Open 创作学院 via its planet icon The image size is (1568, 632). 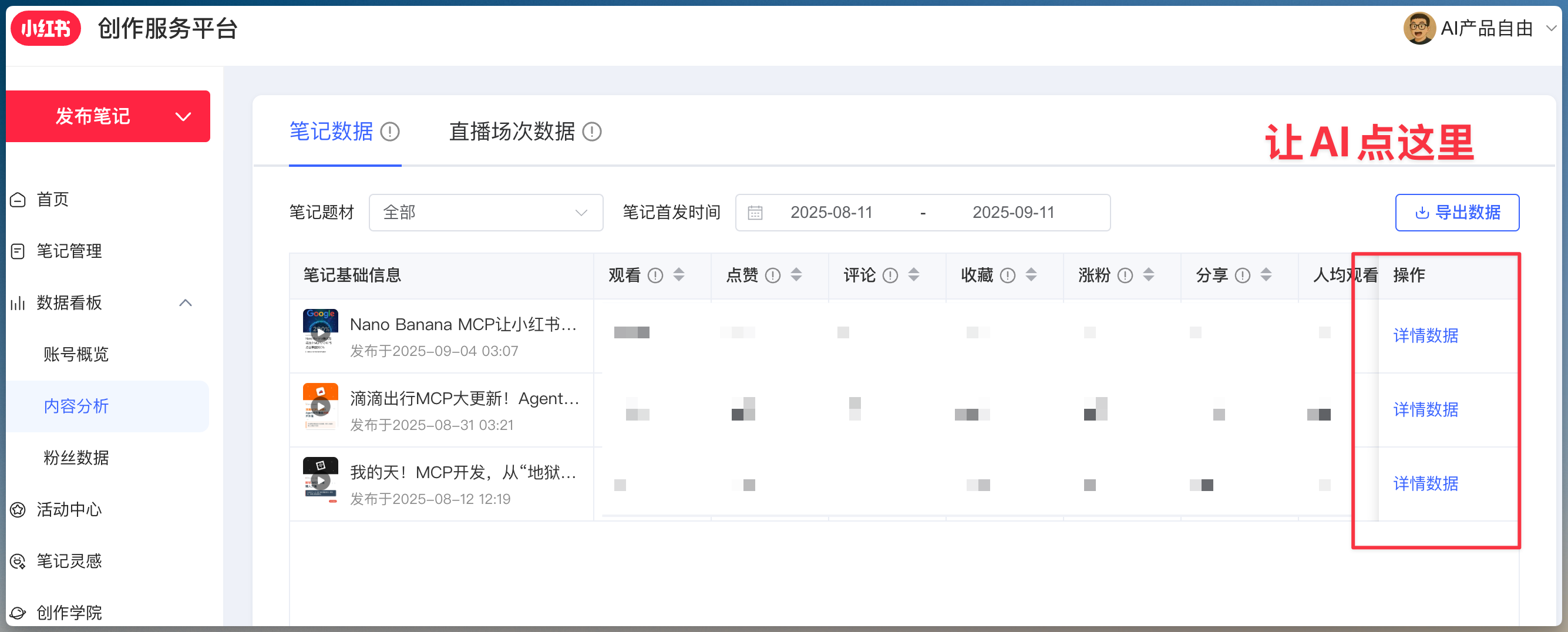[x=18, y=613]
